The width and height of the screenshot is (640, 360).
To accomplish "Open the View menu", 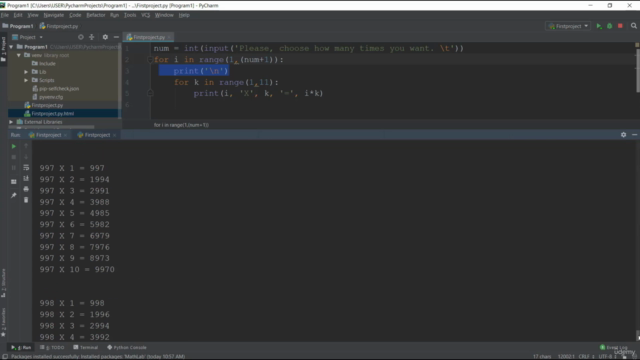I will [33, 15].
